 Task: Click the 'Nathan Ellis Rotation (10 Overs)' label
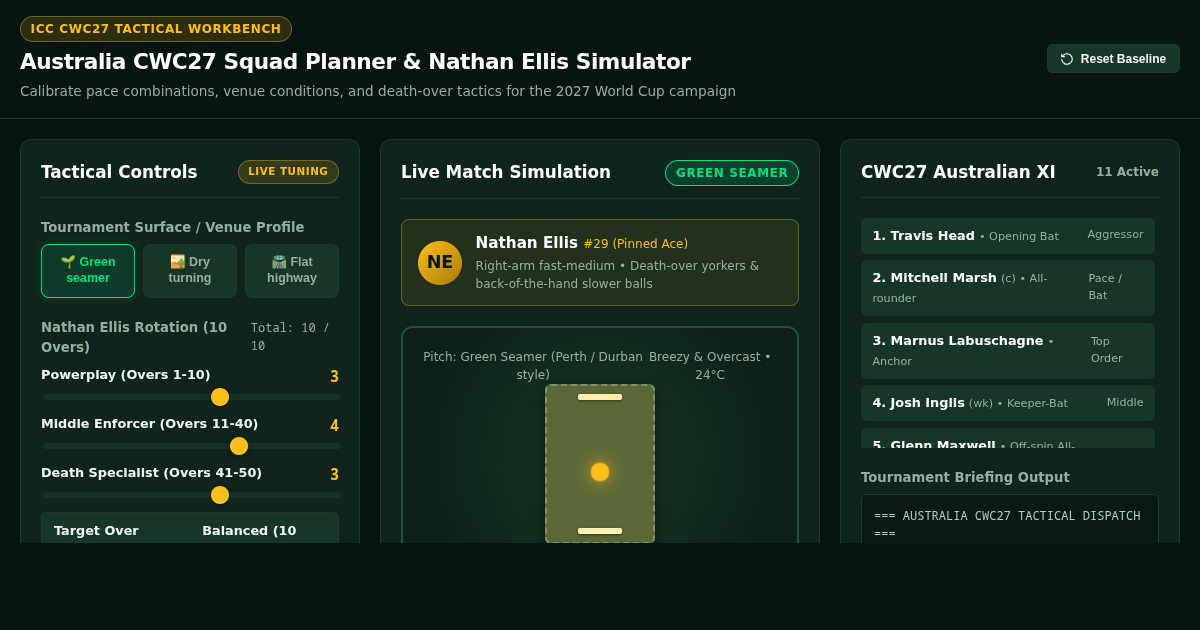click(x=134, y=337)
